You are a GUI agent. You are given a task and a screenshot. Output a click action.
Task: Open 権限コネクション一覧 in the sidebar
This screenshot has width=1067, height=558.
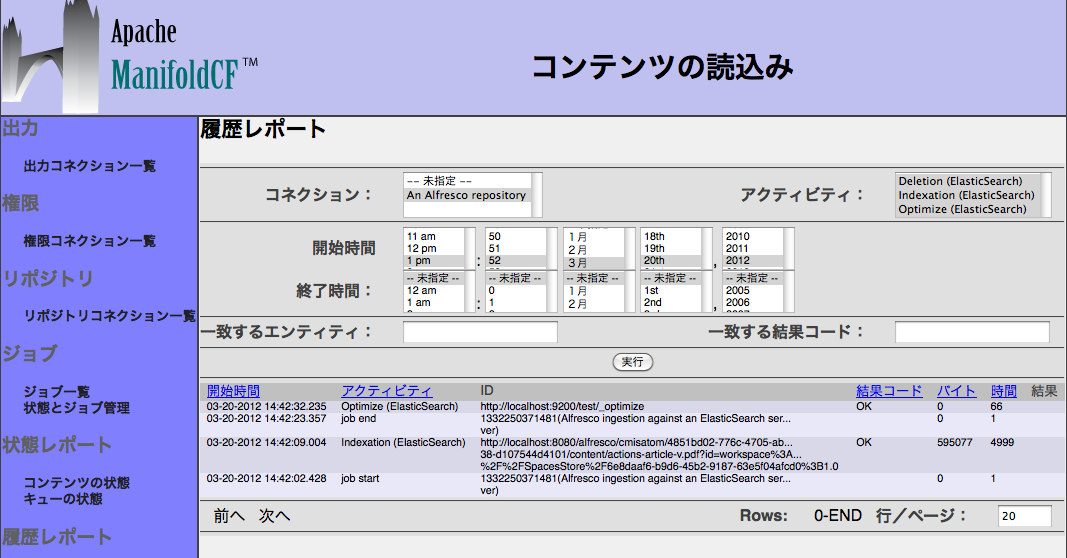click(89, 241)
